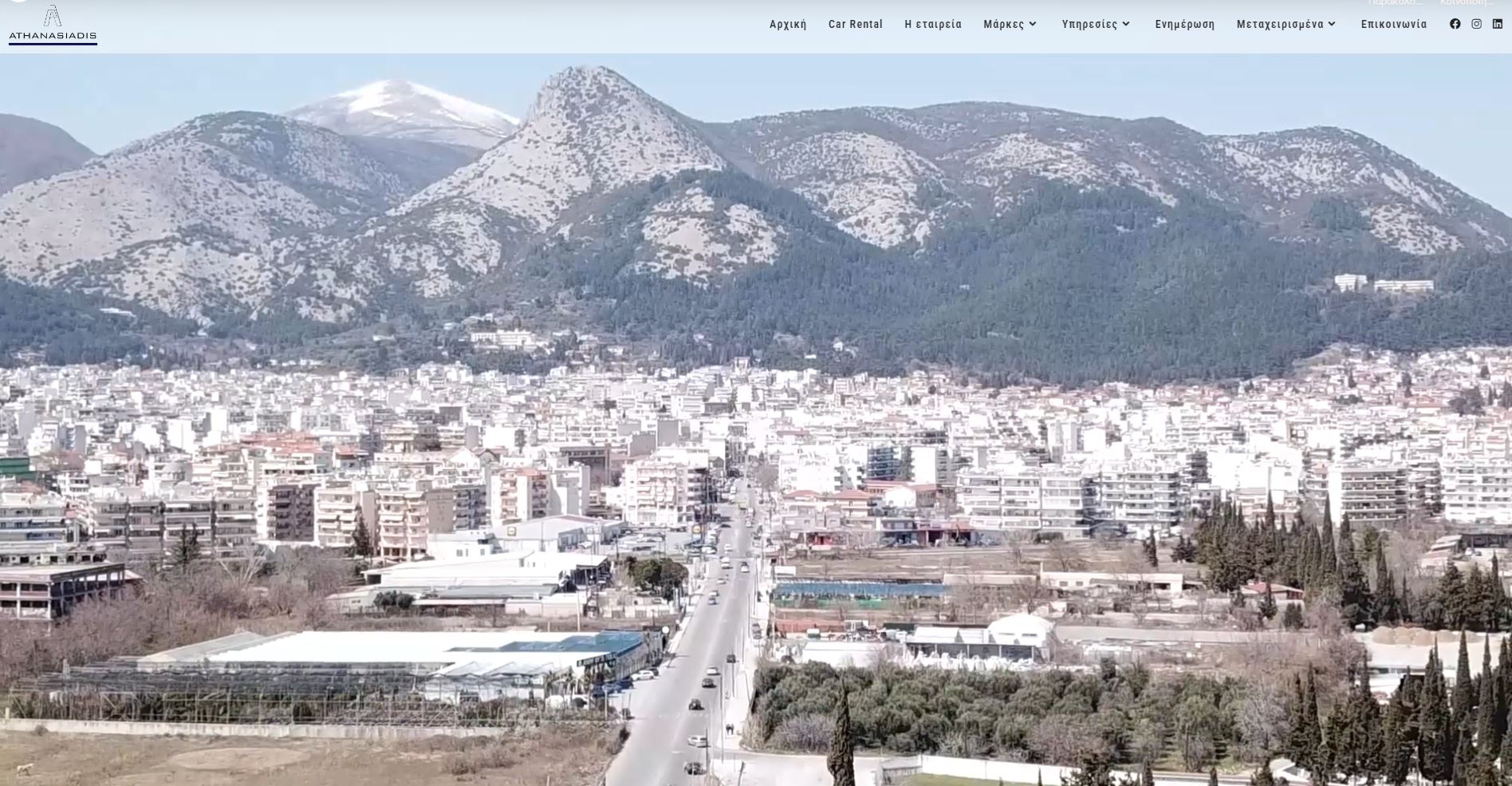Open the Car Rental page
Viewport: 1512px width, 786px height.
(x=856, y=24)
